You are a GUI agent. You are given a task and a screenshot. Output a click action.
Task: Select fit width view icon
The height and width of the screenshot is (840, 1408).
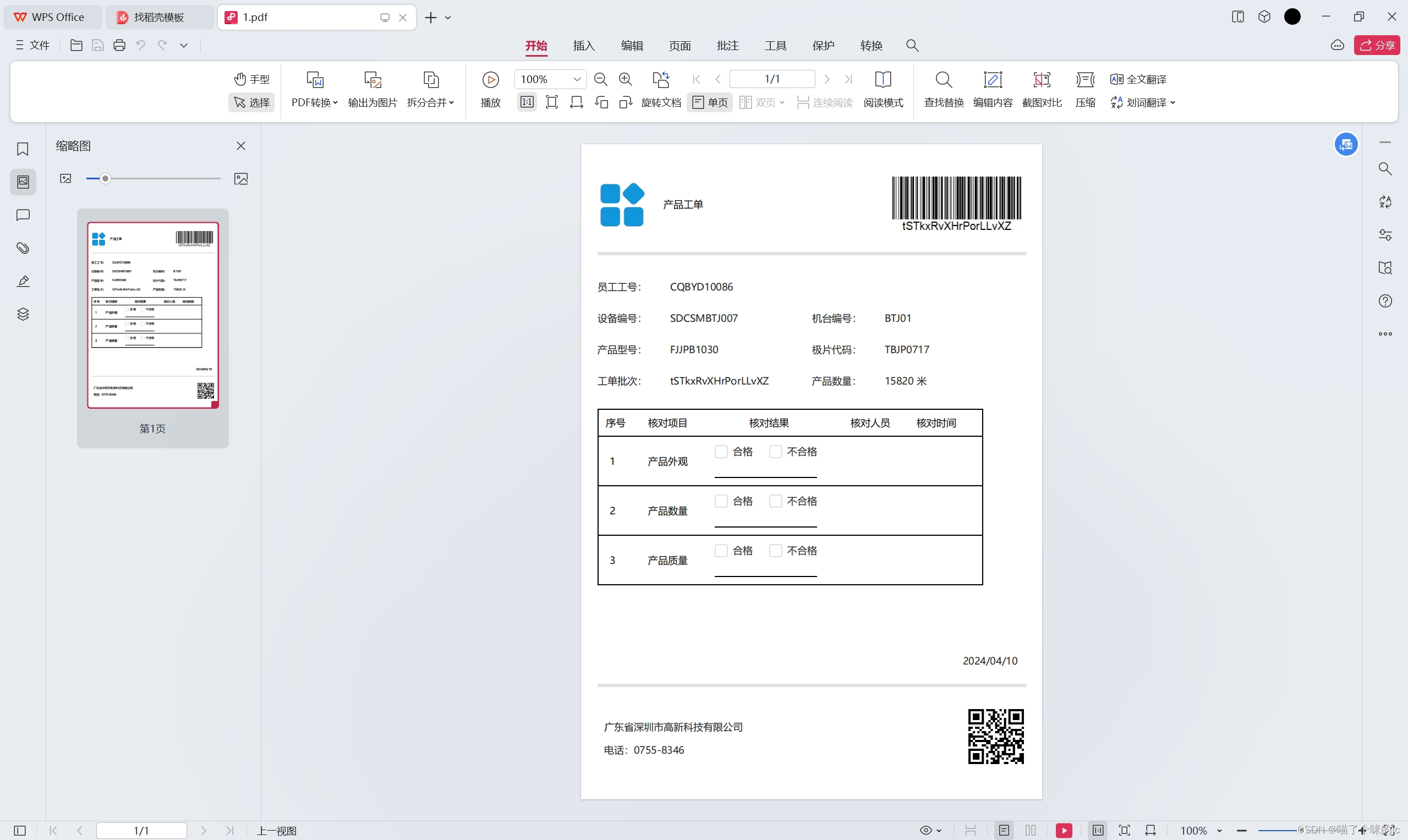click(577, 102)
